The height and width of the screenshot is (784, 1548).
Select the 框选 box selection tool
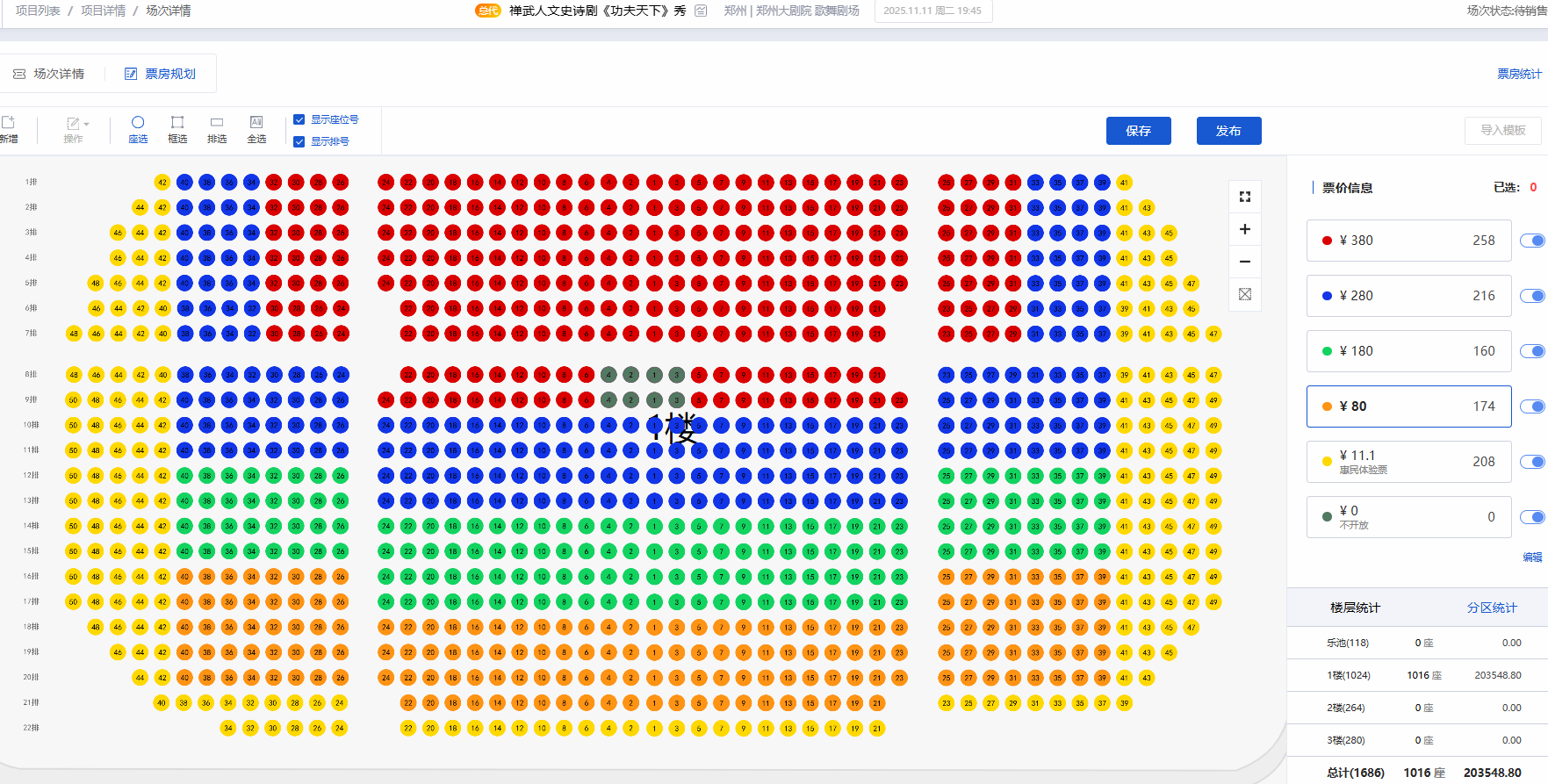click(177, 129)
